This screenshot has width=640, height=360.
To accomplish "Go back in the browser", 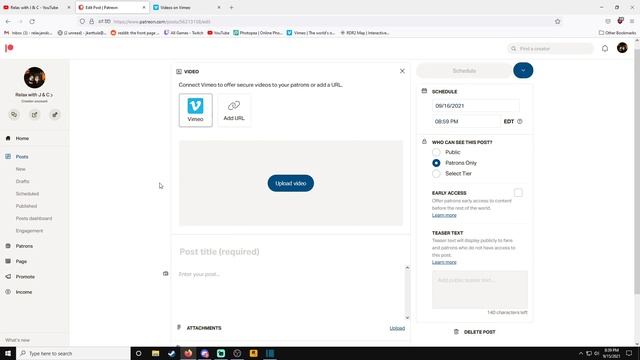I will point(8,21).
